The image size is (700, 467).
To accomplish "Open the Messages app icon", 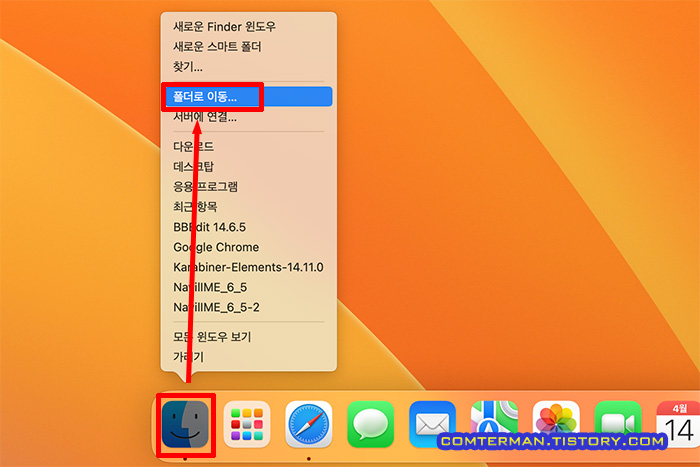I will click(371, 424).
